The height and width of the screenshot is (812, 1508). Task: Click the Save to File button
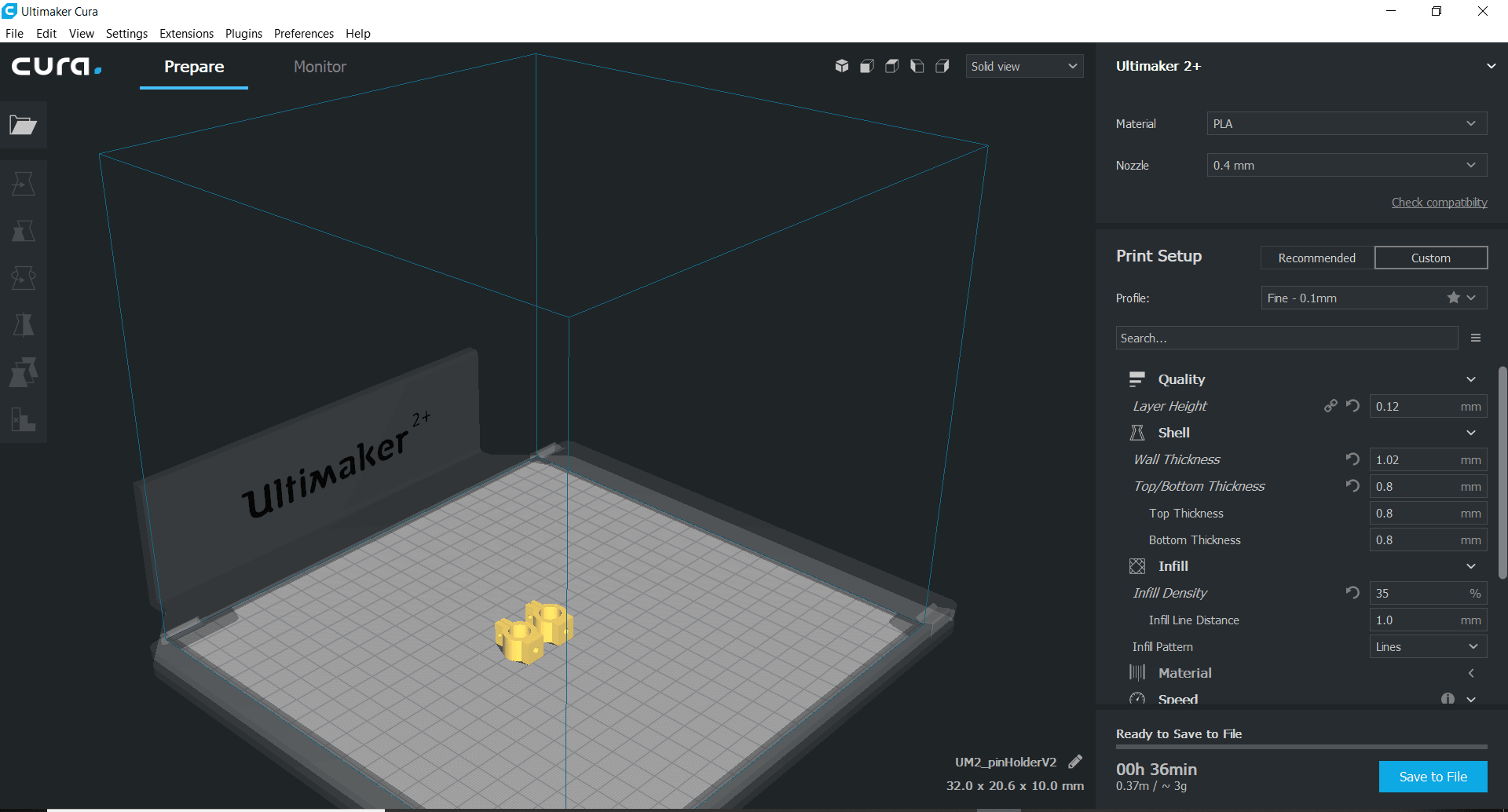click(1433, 777)
